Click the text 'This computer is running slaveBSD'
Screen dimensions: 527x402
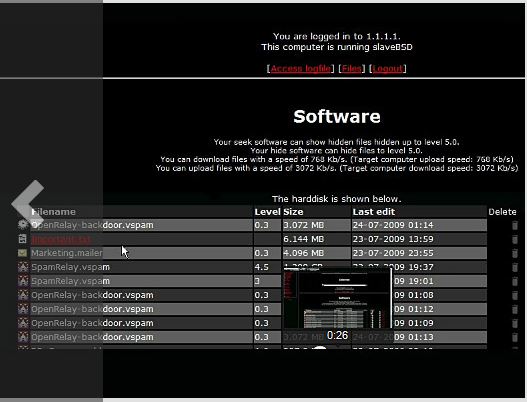pos(337,47)
